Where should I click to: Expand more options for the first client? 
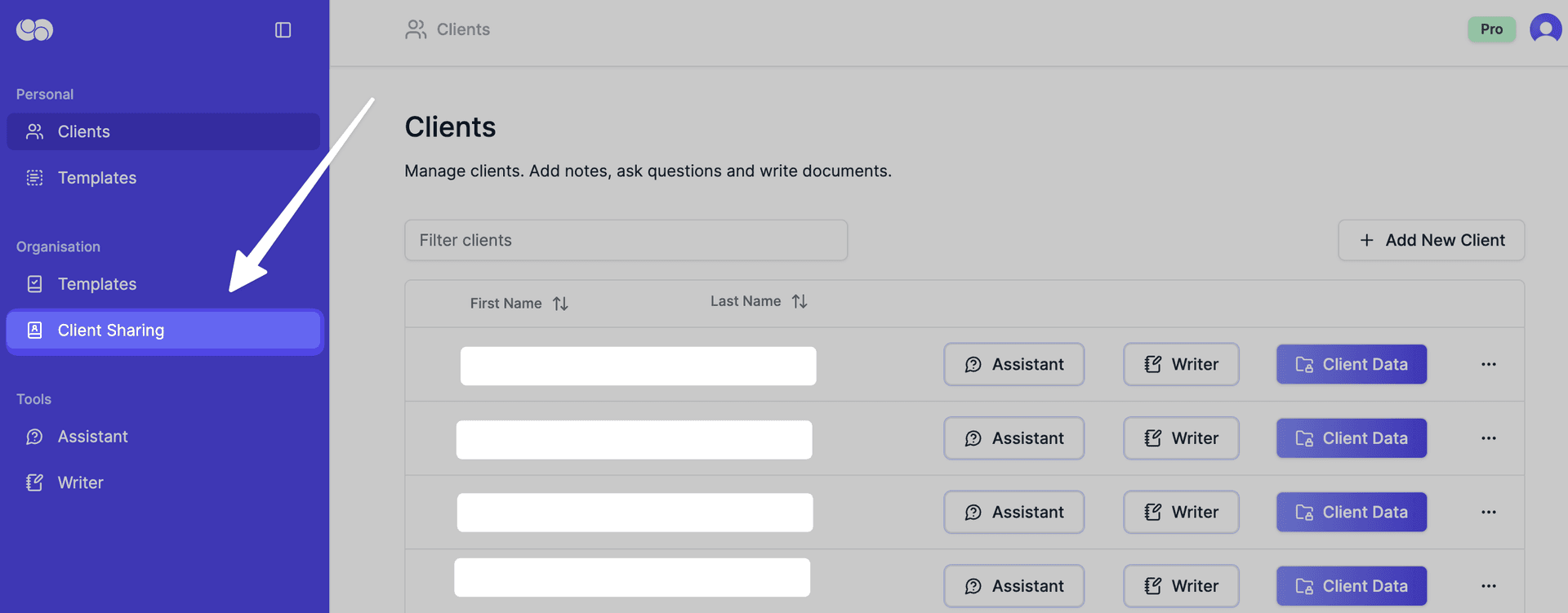coord(1488,364)
